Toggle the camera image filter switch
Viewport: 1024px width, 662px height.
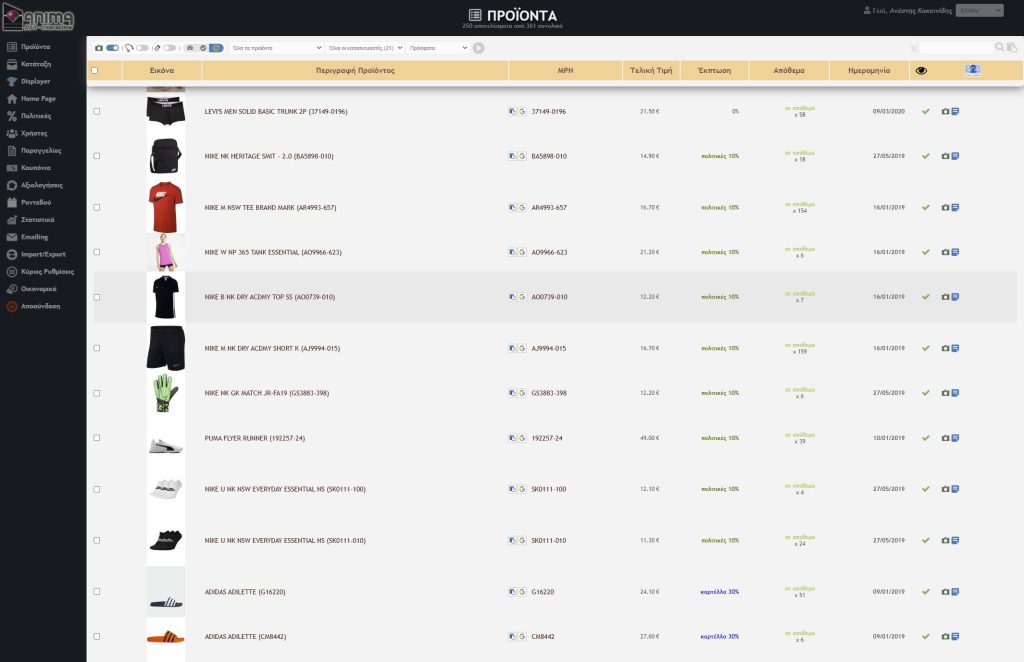(x=111, y=48)
